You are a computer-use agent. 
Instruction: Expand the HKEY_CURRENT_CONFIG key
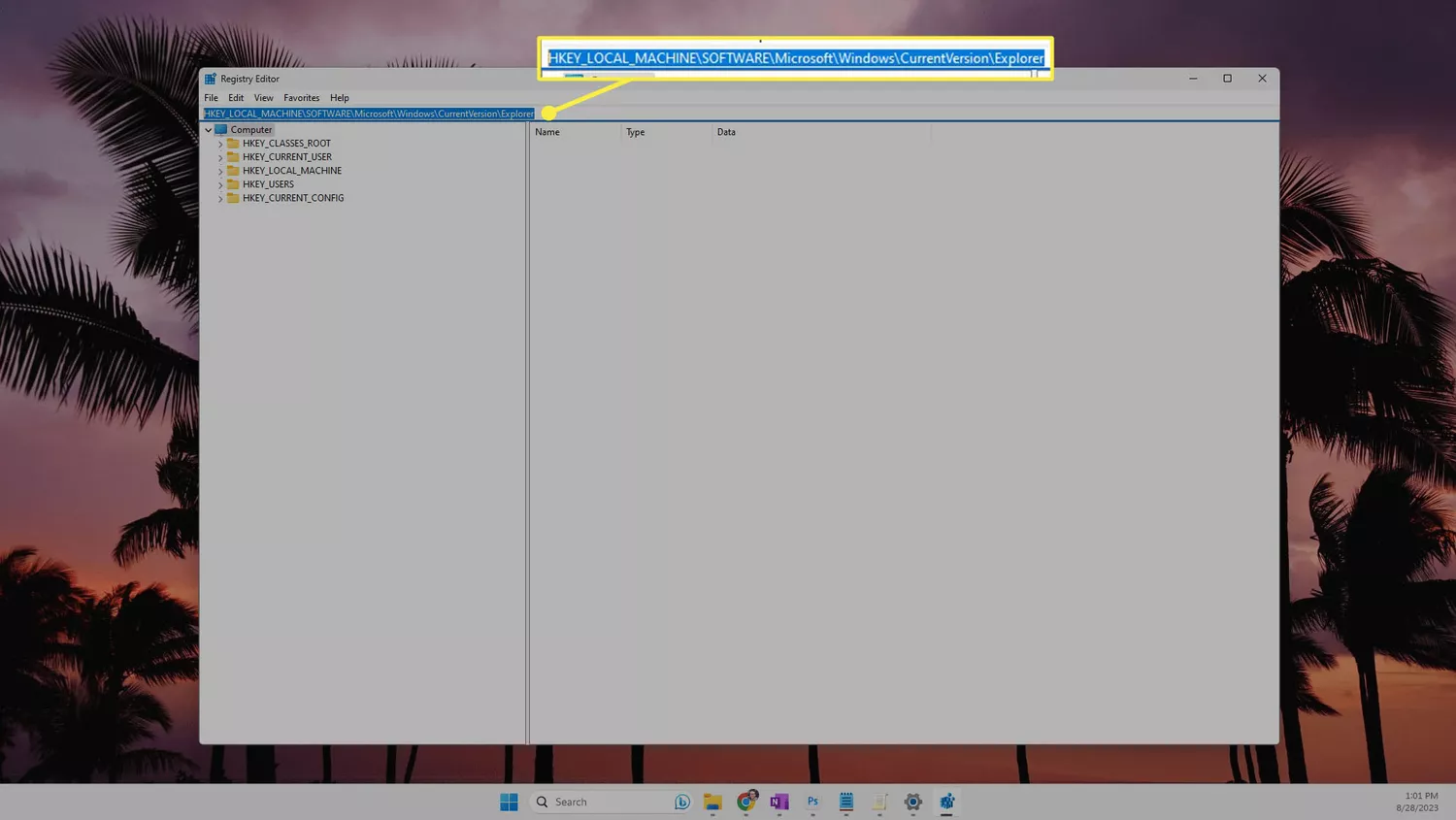pos(220,198)
